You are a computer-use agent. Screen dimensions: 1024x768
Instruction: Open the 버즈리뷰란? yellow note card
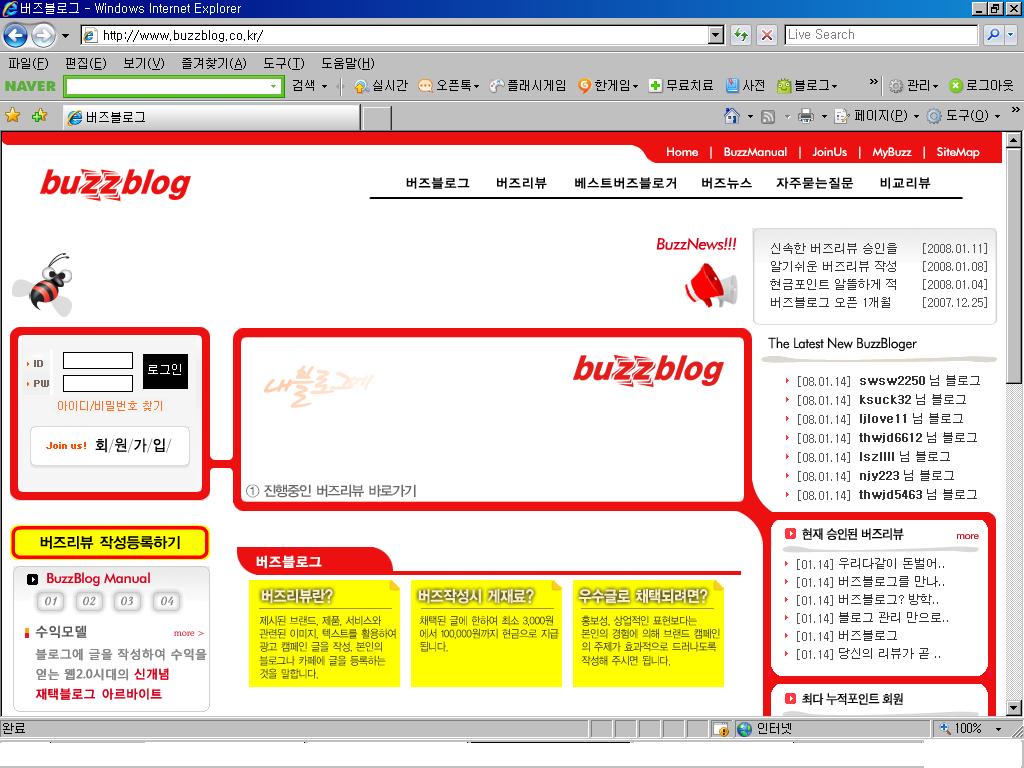[324, 633]
